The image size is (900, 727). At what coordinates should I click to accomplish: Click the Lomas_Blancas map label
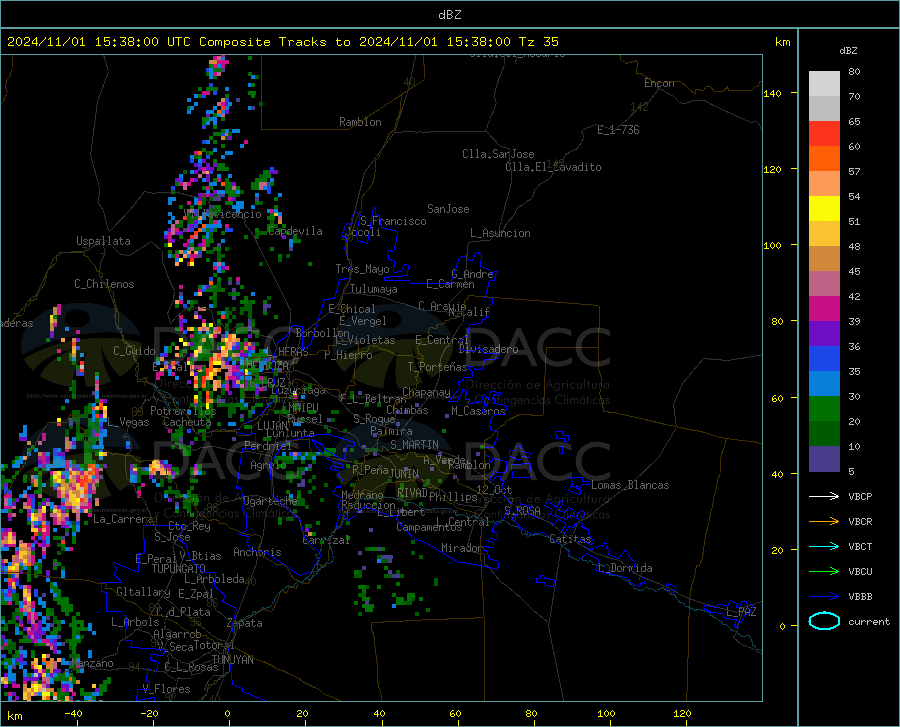630,485
